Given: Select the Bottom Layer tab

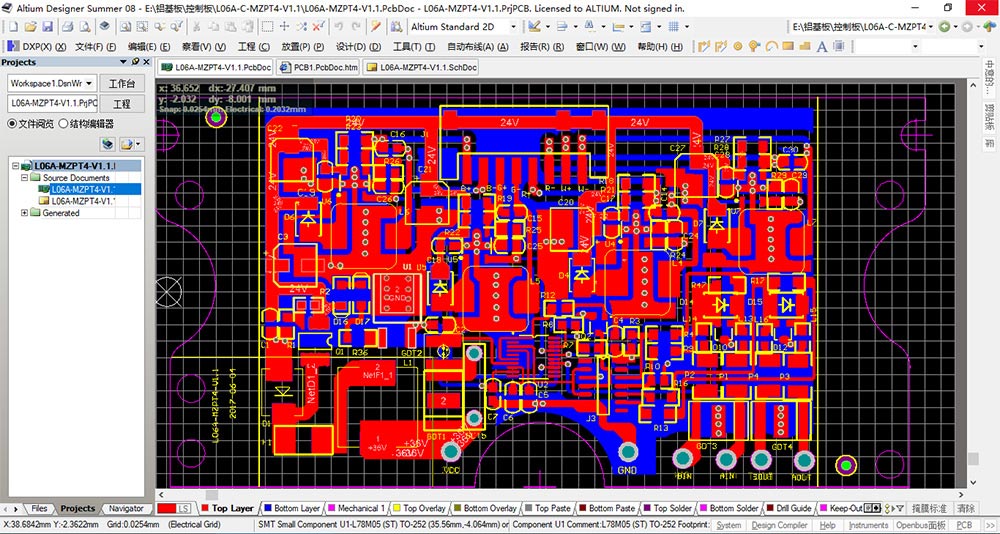Looking at the screenshot, I should pos(292,508).
